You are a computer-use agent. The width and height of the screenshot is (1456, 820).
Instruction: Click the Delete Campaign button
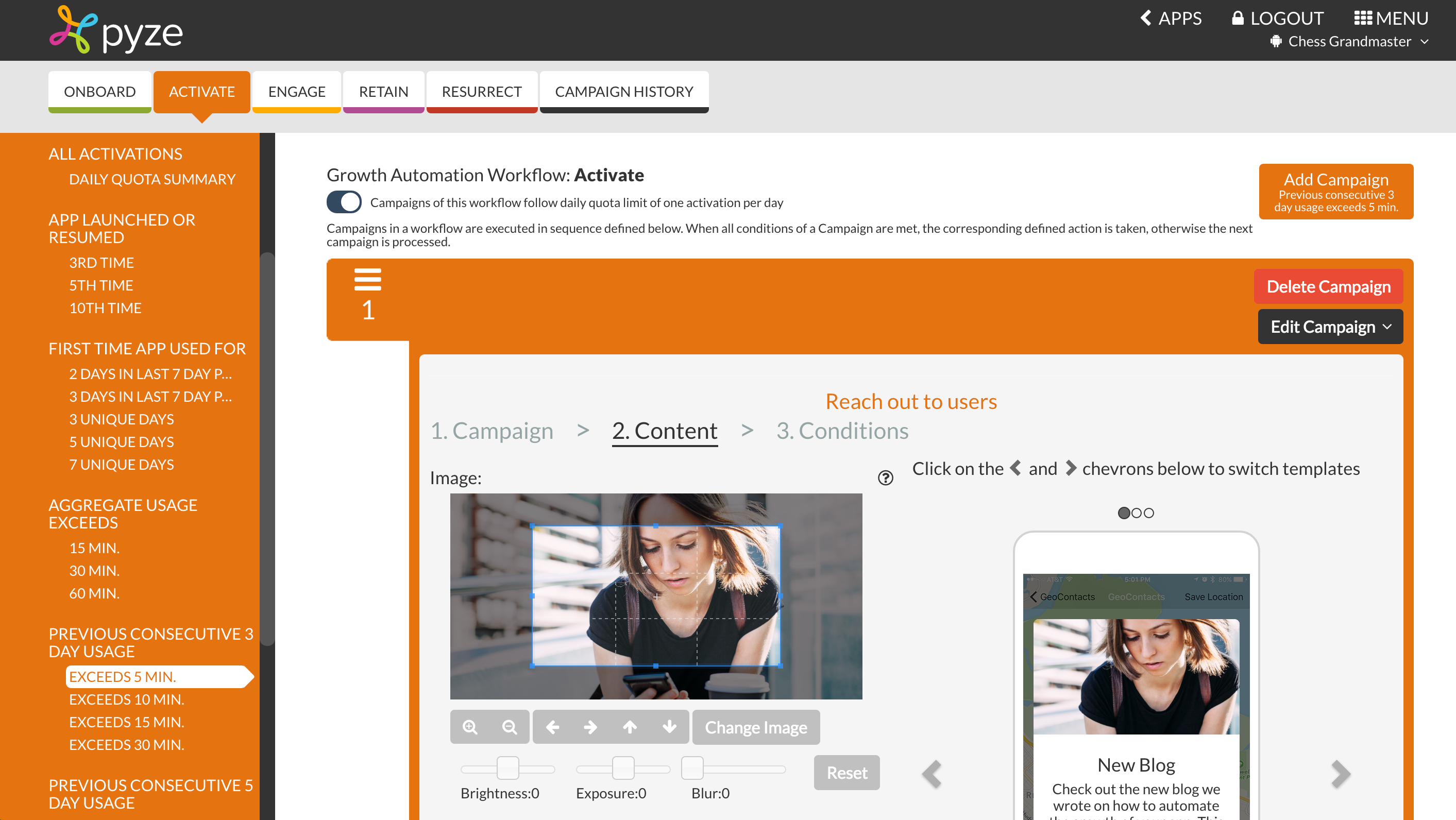[1328, 286]
